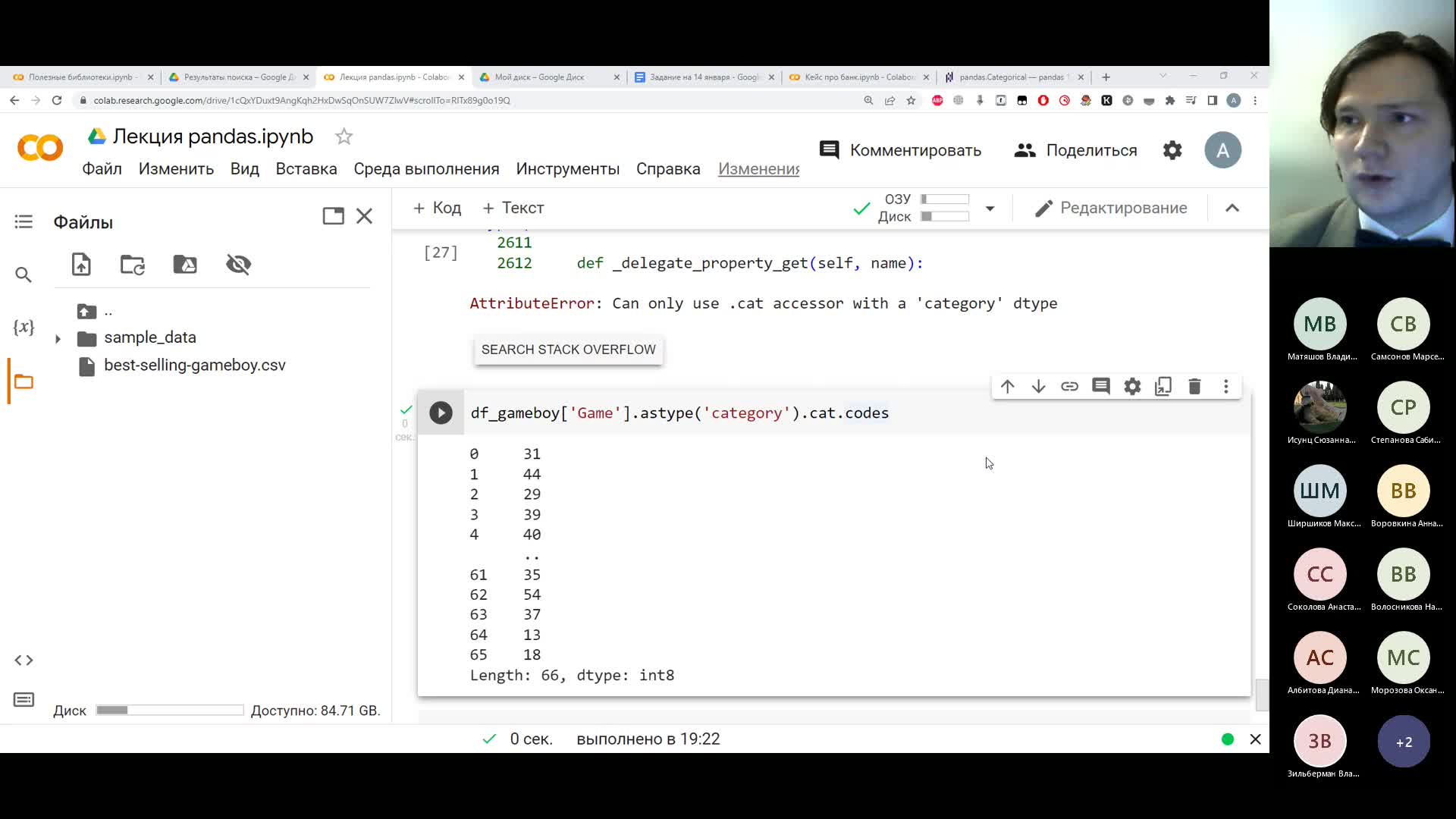Open the Справка menu

(668, 169)
